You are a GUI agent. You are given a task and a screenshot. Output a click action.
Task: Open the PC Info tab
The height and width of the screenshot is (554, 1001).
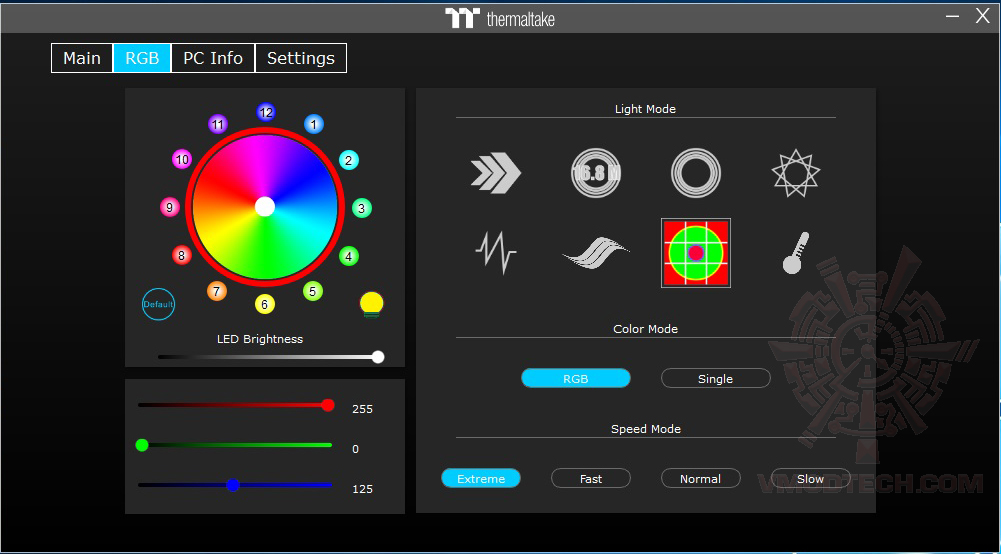(213, 58)
